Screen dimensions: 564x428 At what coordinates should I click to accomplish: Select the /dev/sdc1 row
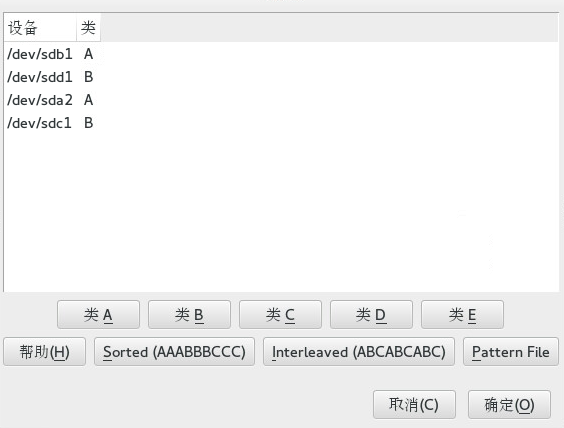281,123
